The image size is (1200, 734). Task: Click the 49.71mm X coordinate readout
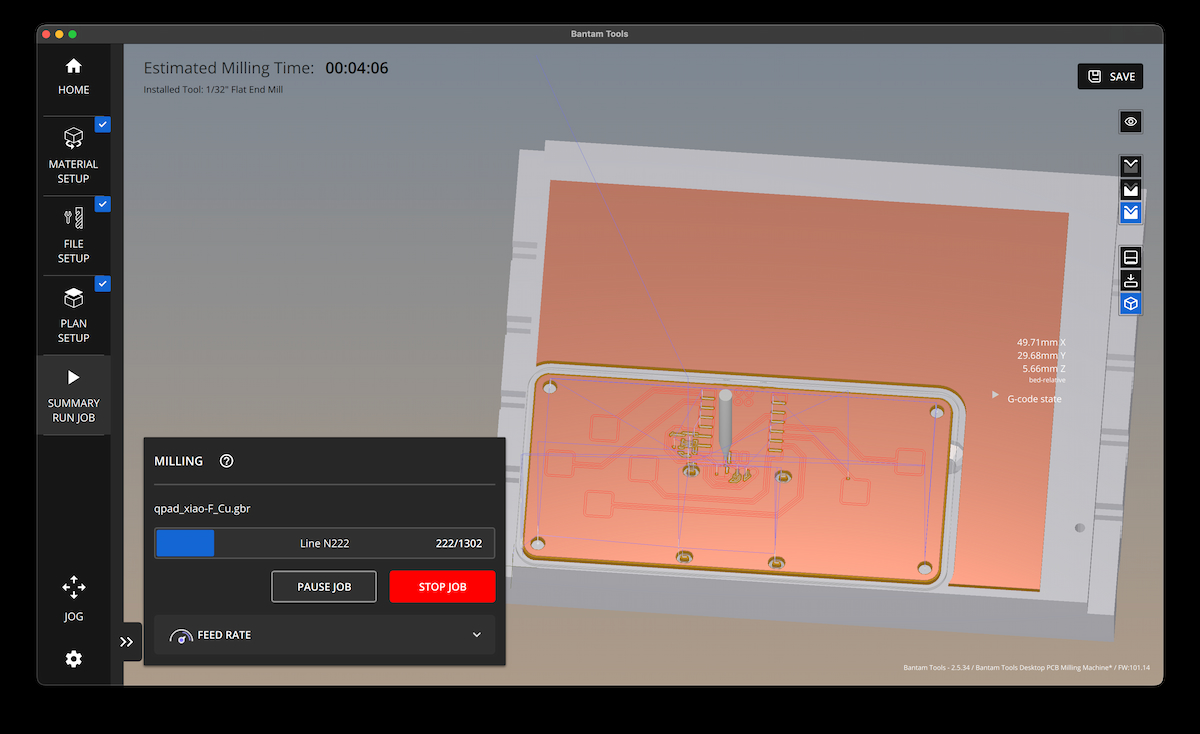[x=1041, y=342]
